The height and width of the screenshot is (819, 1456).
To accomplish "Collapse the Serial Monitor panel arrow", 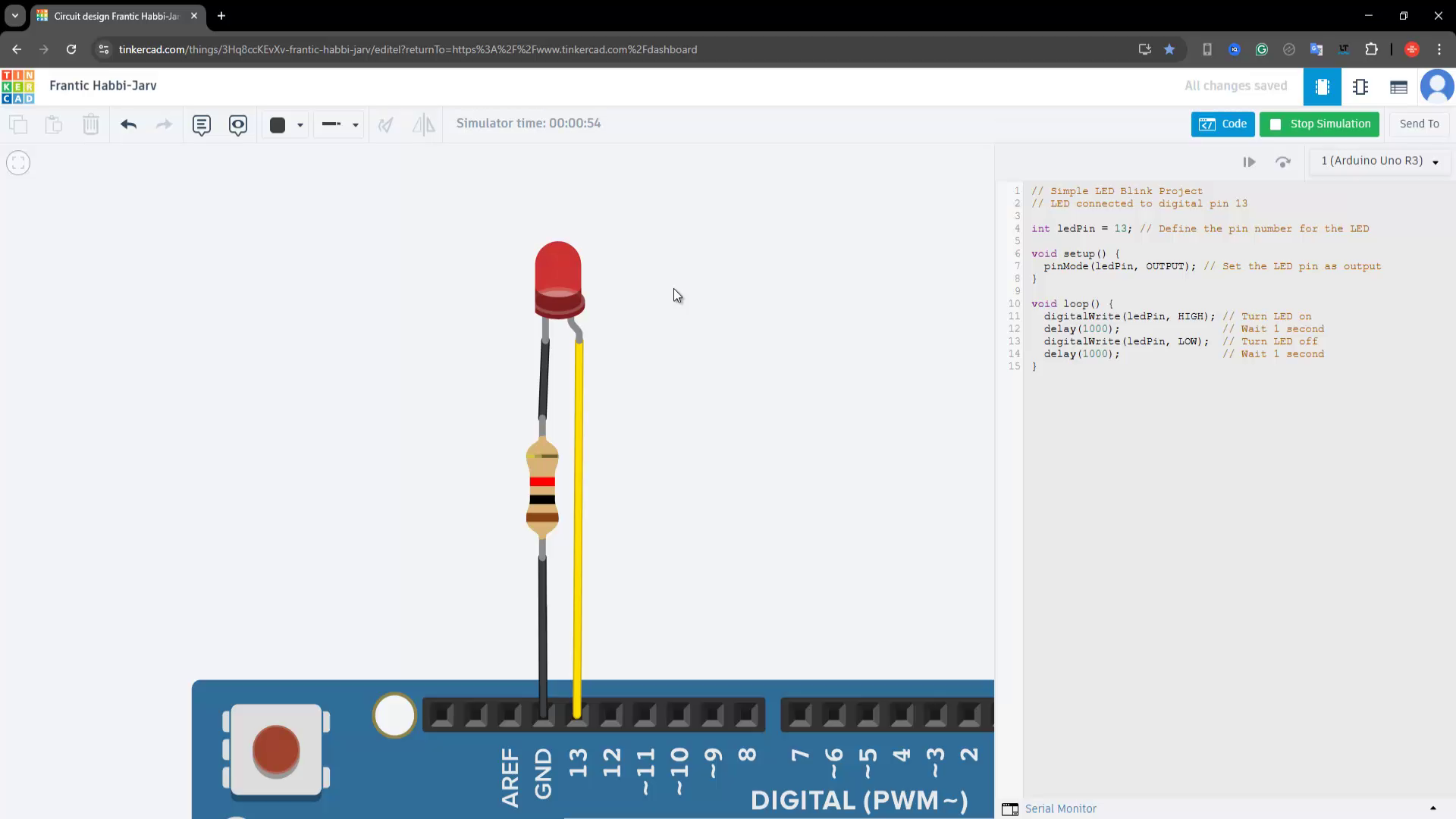I will point(1433,808).
